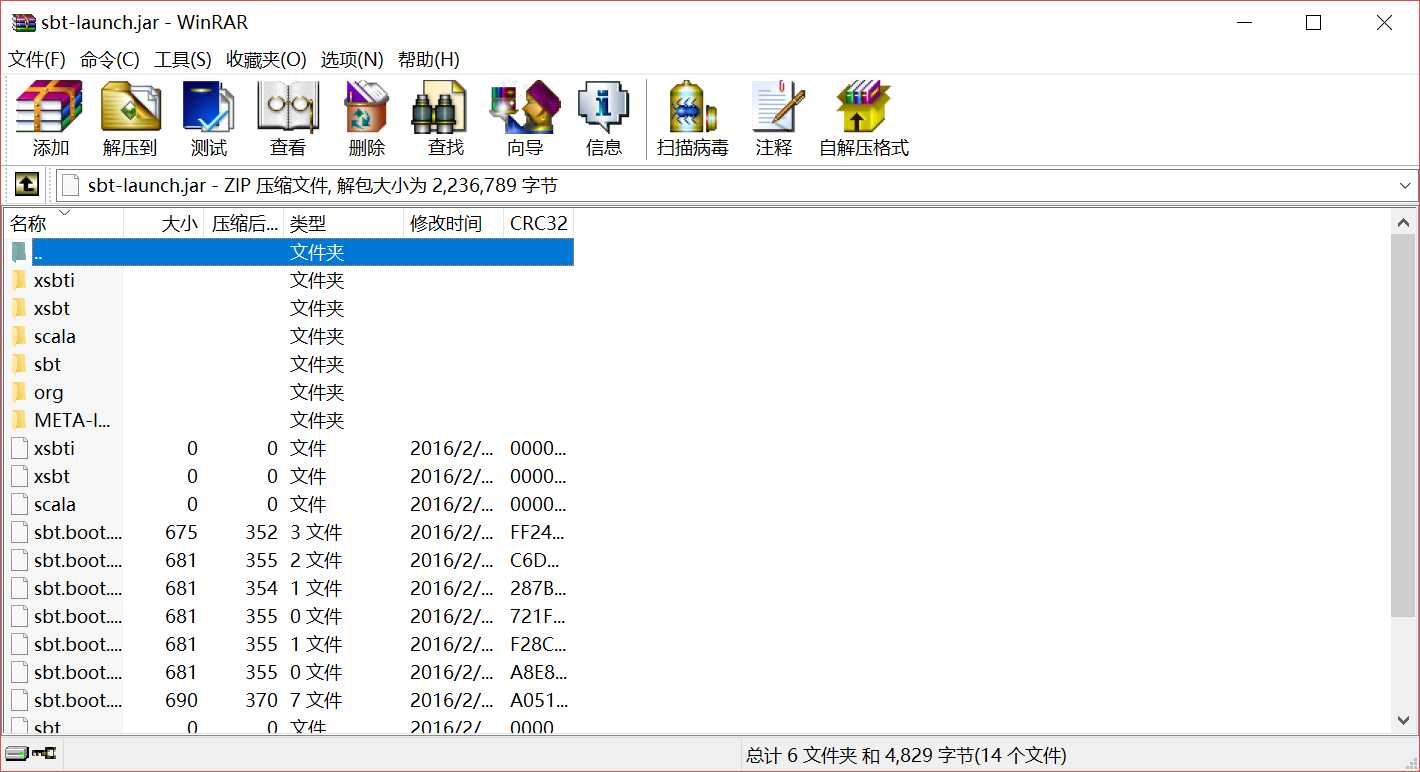Select the '..' parent folder row

point(290,252)
